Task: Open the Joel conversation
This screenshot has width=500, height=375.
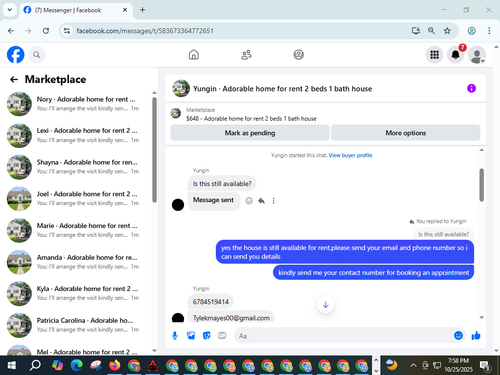Action: (78, 198)
